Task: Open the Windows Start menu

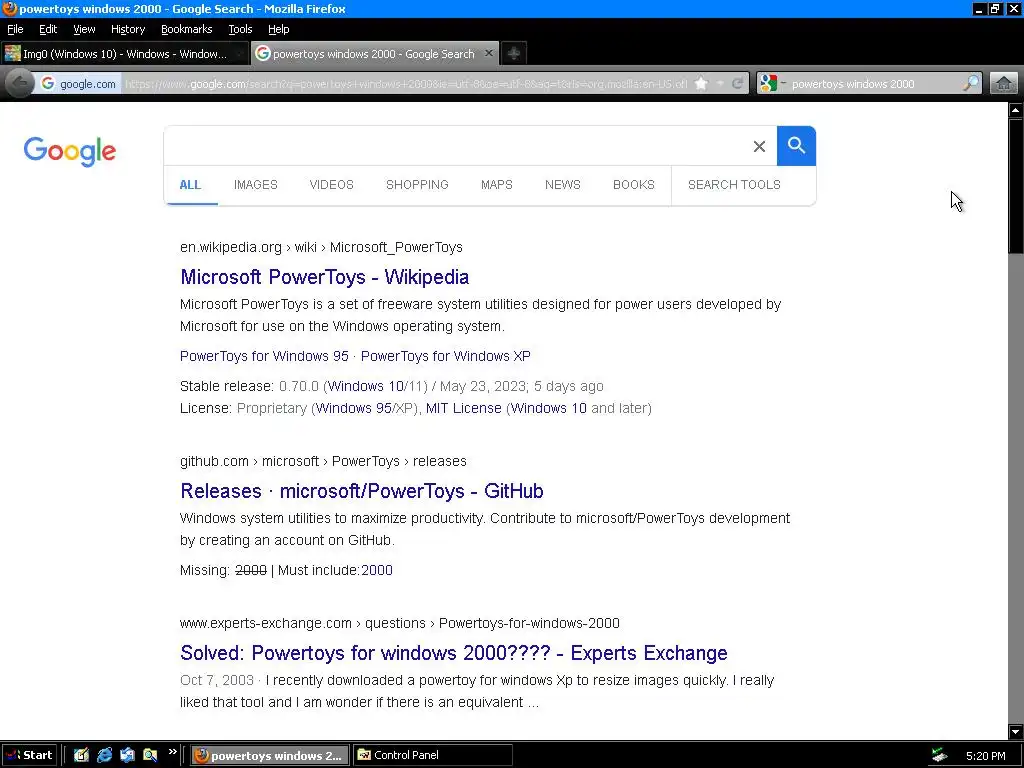Action: click(29, 756)
